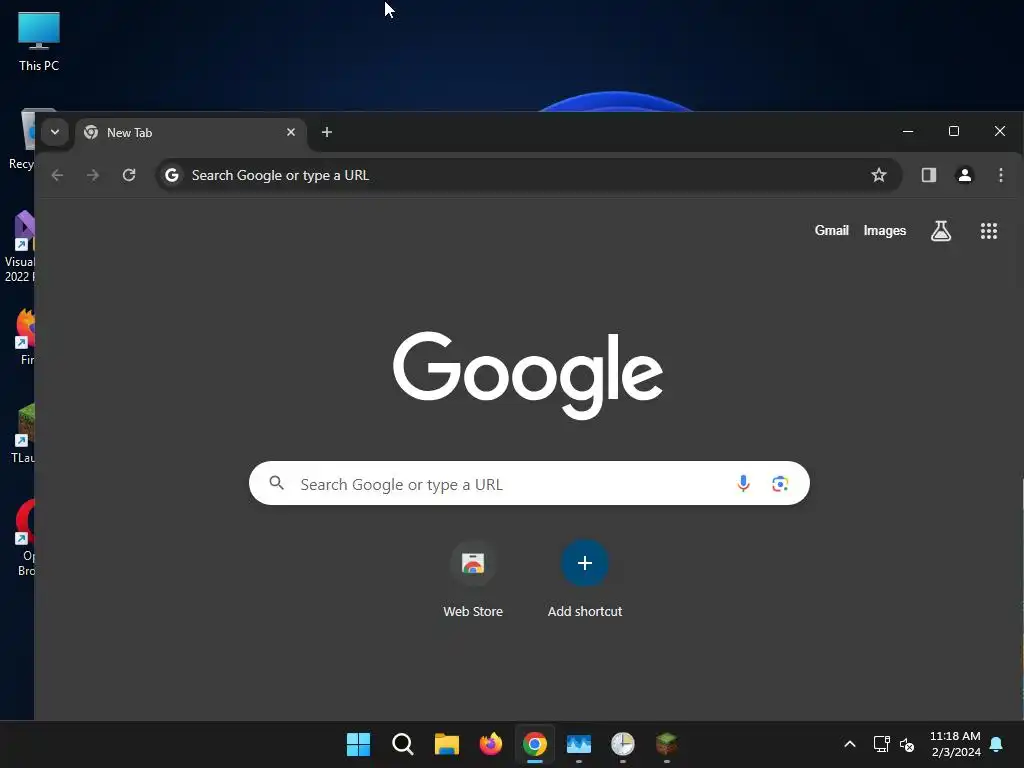
Task: Open the Minecraft grass block taskbar icon
Action: click(667, 744)
